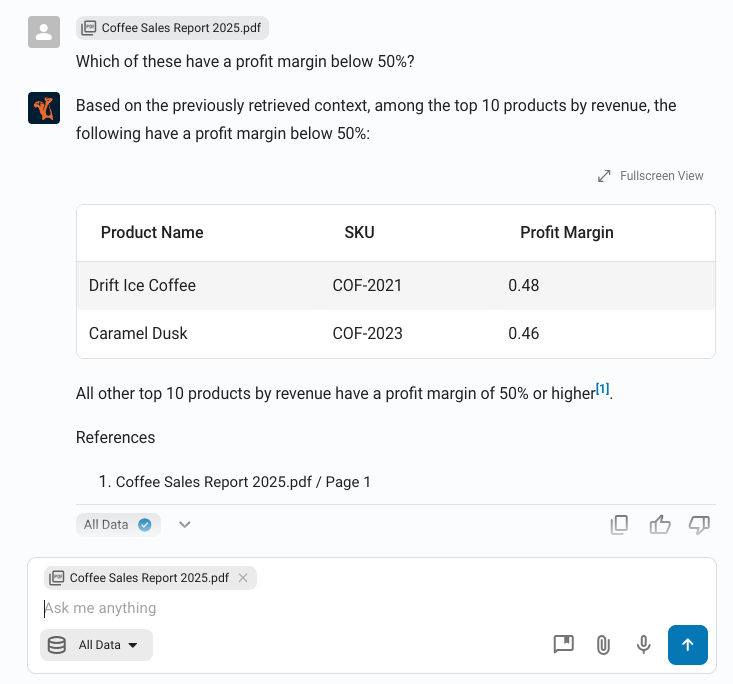The image size is (733, 684).
Task: Click the chat bookmark icon near attach
Action: (x=564, y=645)
